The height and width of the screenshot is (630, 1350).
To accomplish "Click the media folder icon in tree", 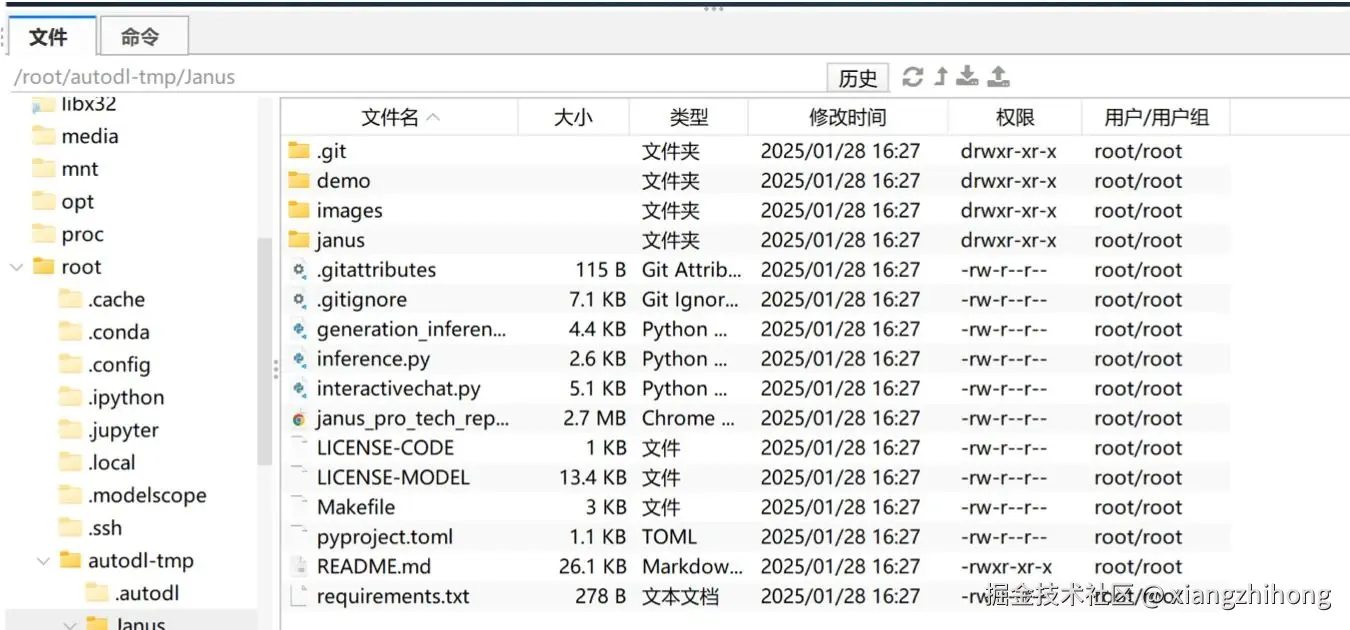I will (43, 136).
